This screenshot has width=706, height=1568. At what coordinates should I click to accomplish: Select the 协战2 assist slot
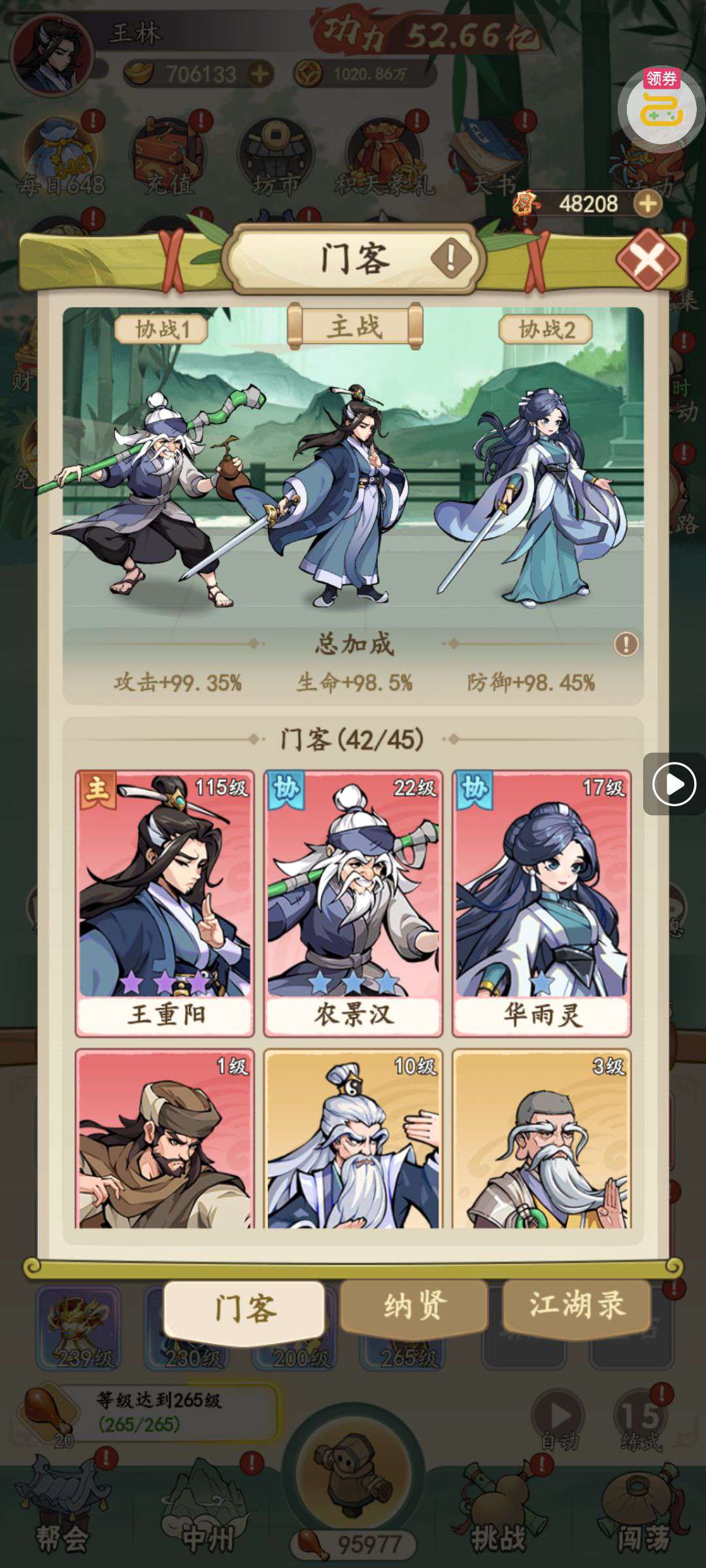tap(546, 329)
